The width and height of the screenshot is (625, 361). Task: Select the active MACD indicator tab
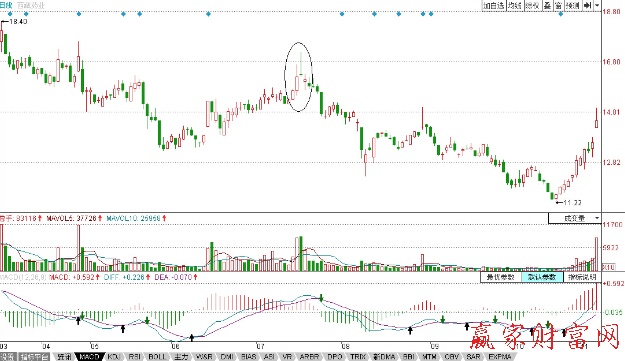(x=89, y=357)
